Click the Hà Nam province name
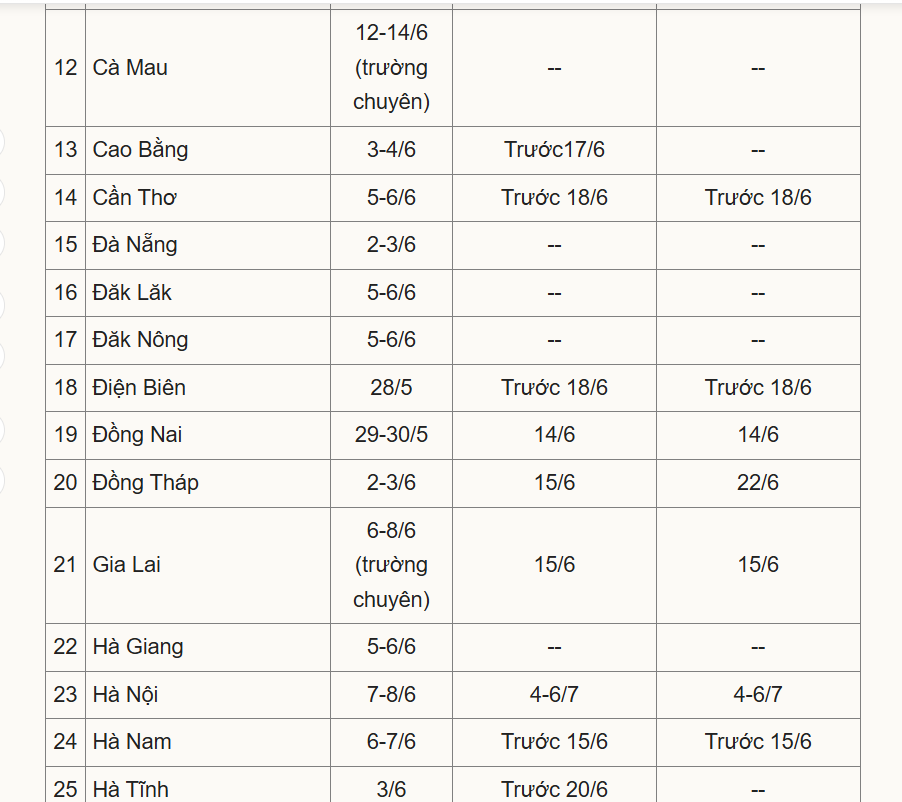902x802 pixels. coord(131,742)
